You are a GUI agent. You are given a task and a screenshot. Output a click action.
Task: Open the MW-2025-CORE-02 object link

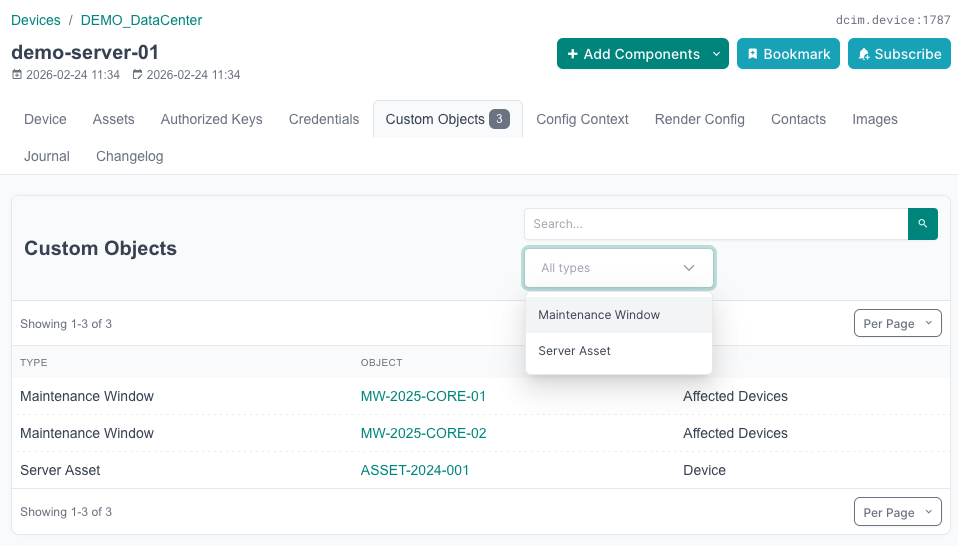click(423, 433)
